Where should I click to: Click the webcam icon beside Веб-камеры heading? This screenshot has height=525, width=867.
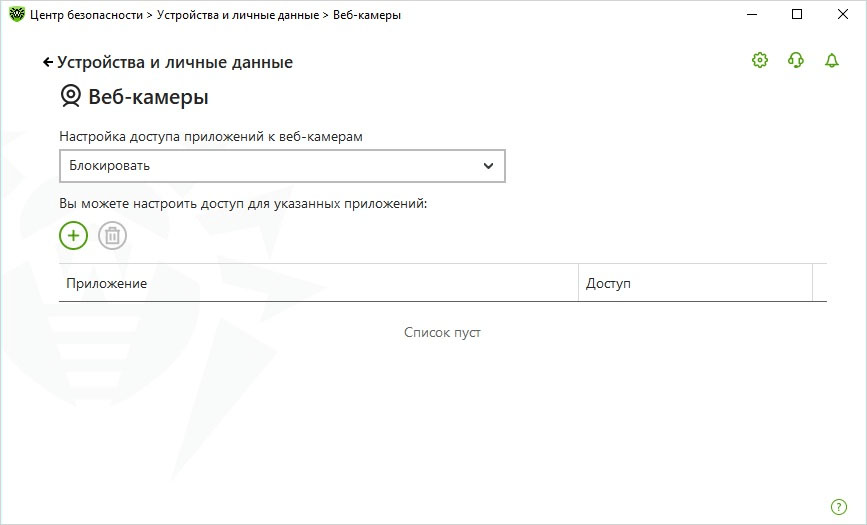click(x=71, y=97)
